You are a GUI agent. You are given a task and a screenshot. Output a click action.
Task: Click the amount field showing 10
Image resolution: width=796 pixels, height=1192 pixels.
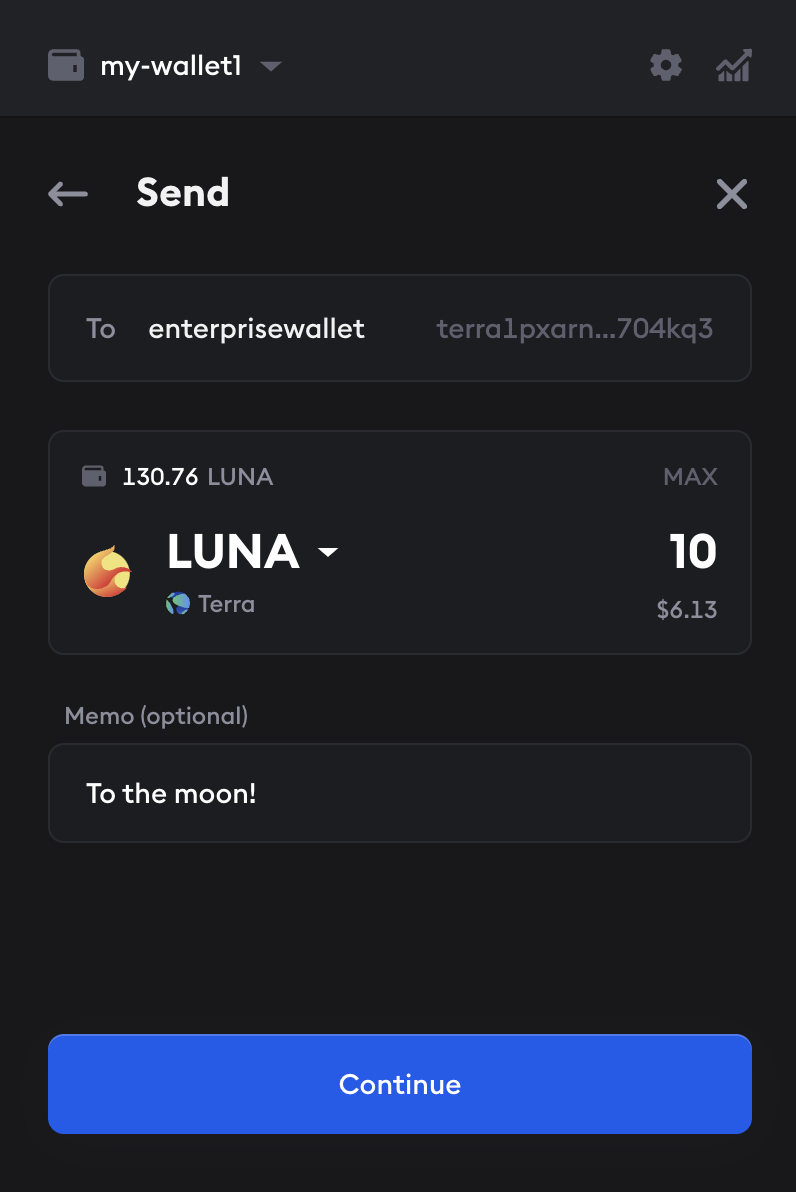[x=692, y=552]
